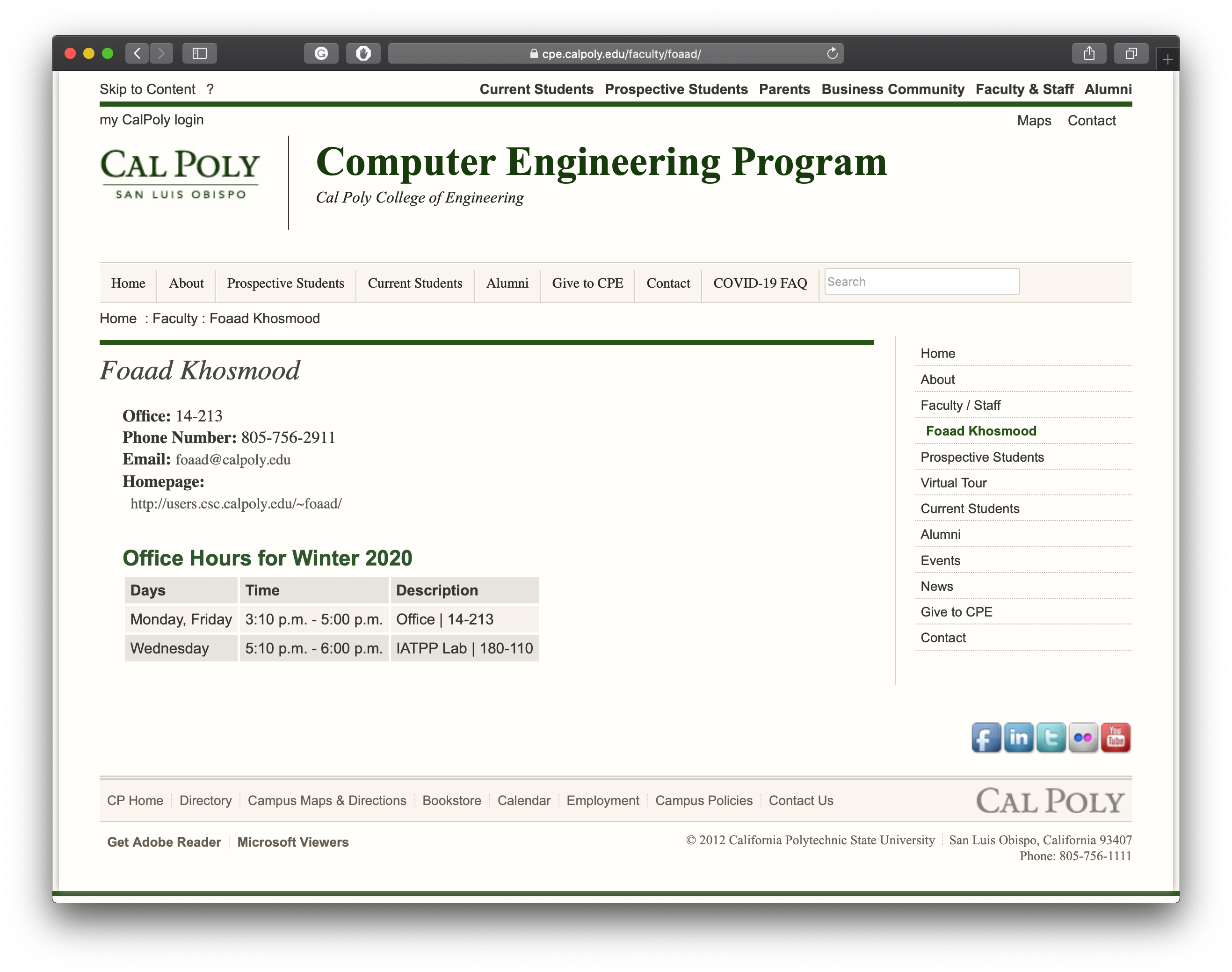Open the Give to CPE page
Screen dimensions: 1232x972
587,283
